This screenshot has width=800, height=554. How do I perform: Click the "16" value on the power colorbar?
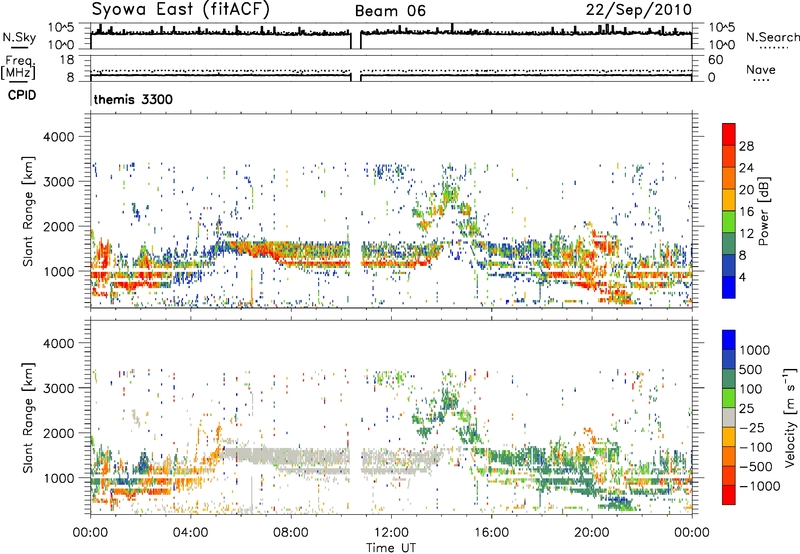click(x=746, y=212)
